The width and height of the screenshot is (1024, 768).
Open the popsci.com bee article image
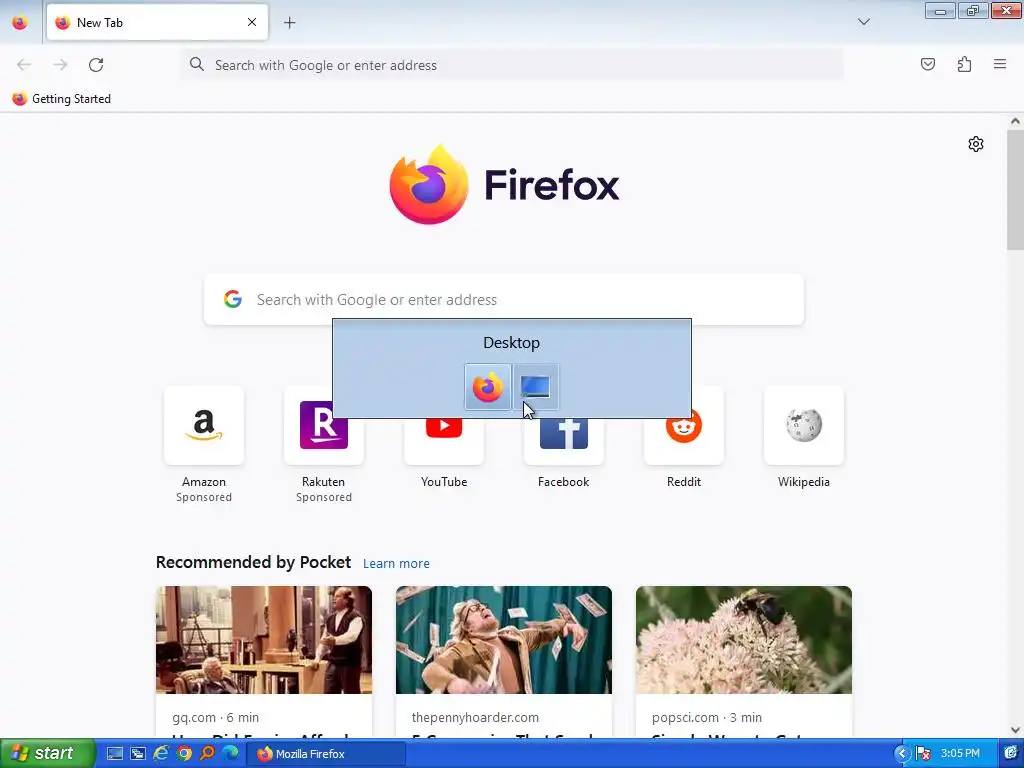point(744,640)
